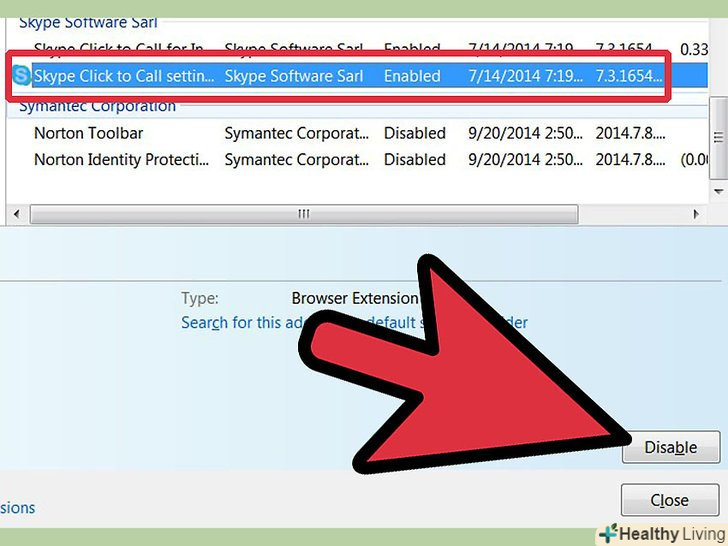The height and width of the screenshot is (546, 728).
Task: Click Norton Toolbar's 2014.7.8 version cell
Action: tap(630, 133)
